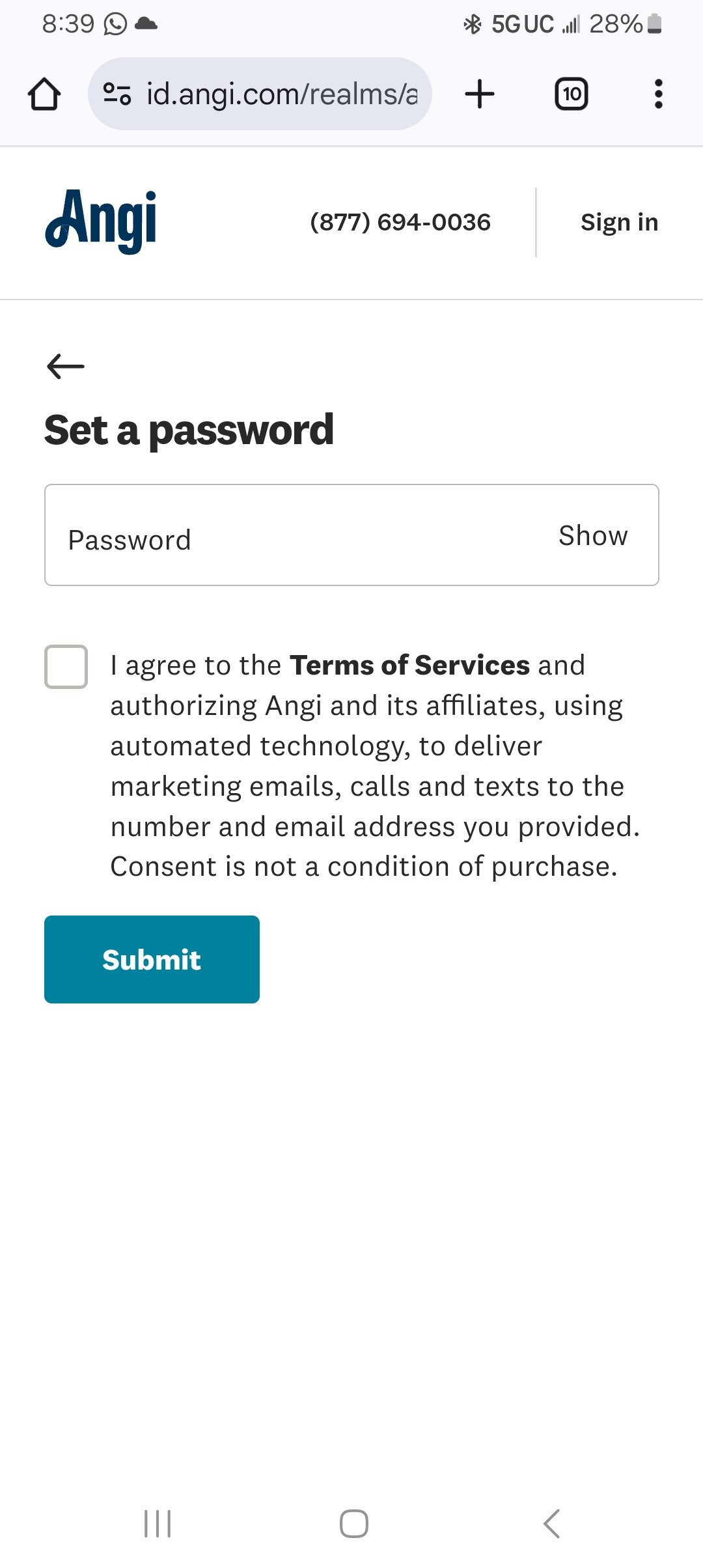Open site settings icon in address bar
703x1568 pixels.
click(x=117, y=94)
